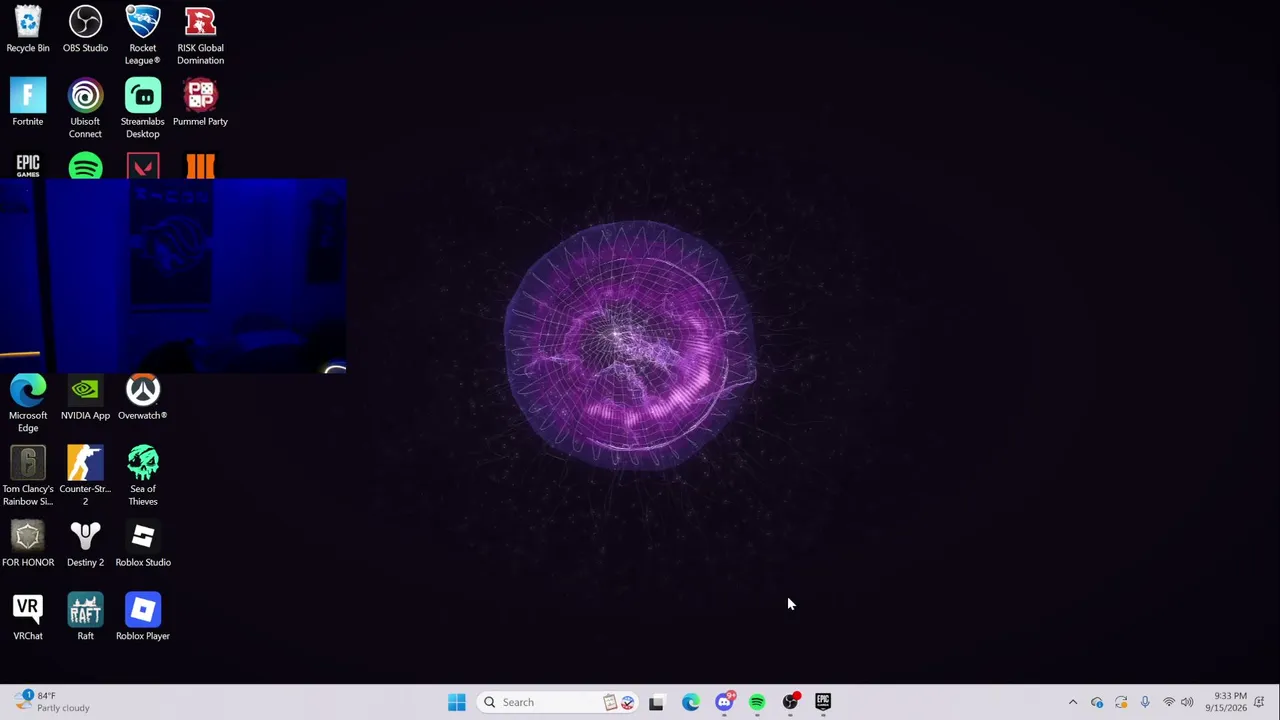This screenshot has width=1280, height=720.
Task: Click the Spotify desktop icon
Action: [85, 166]
